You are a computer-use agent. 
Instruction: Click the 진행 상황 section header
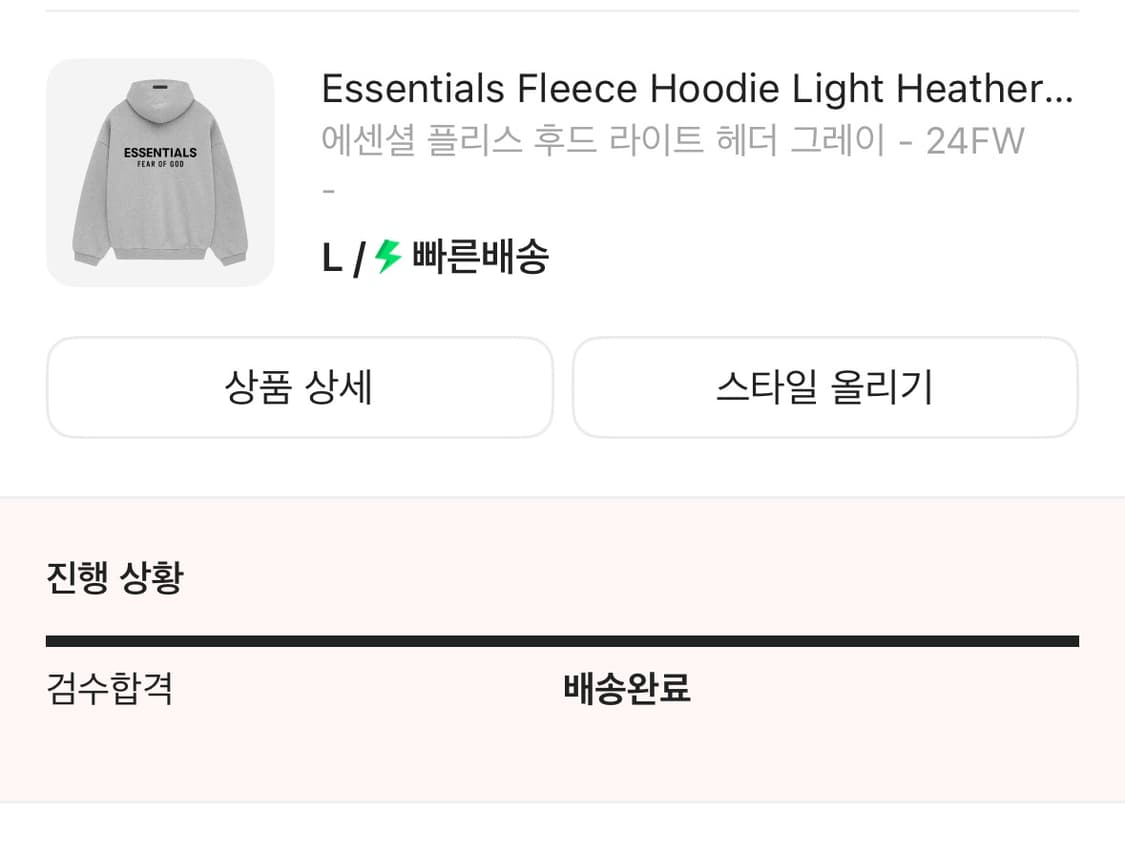pyautogui.click(x=113, y=577)
